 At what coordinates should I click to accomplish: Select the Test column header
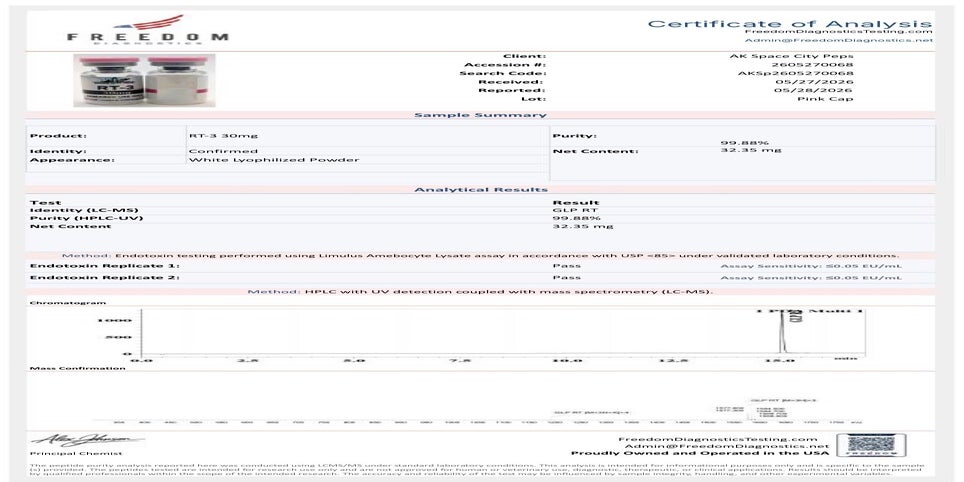tap(45, 202)
